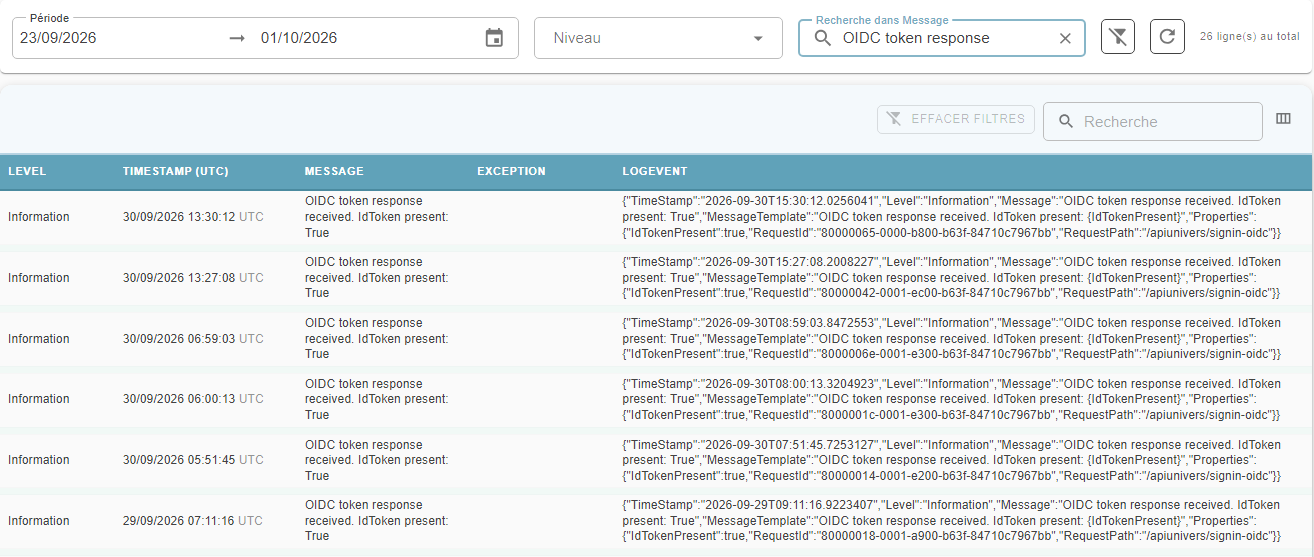
Task: Select the start date 23/09/2026
Action: (x=58, y=38)
